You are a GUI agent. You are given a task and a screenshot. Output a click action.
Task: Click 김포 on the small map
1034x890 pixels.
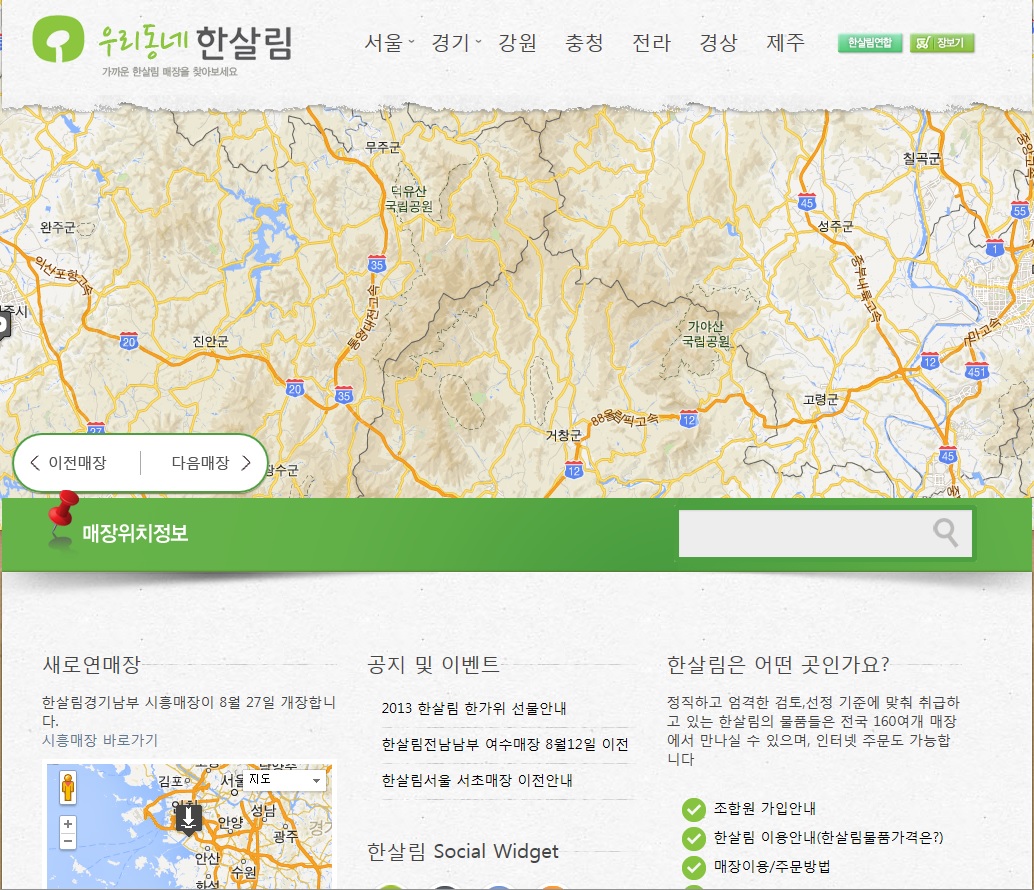(171, 782)
